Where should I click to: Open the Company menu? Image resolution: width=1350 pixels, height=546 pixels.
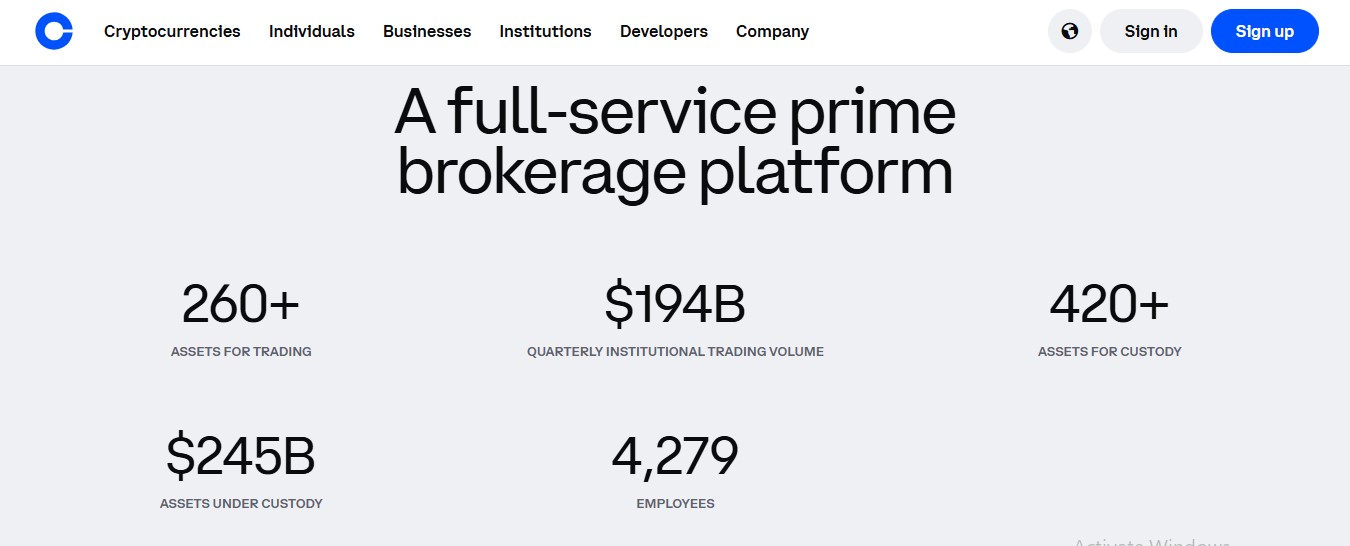click(x=772, y=31)
